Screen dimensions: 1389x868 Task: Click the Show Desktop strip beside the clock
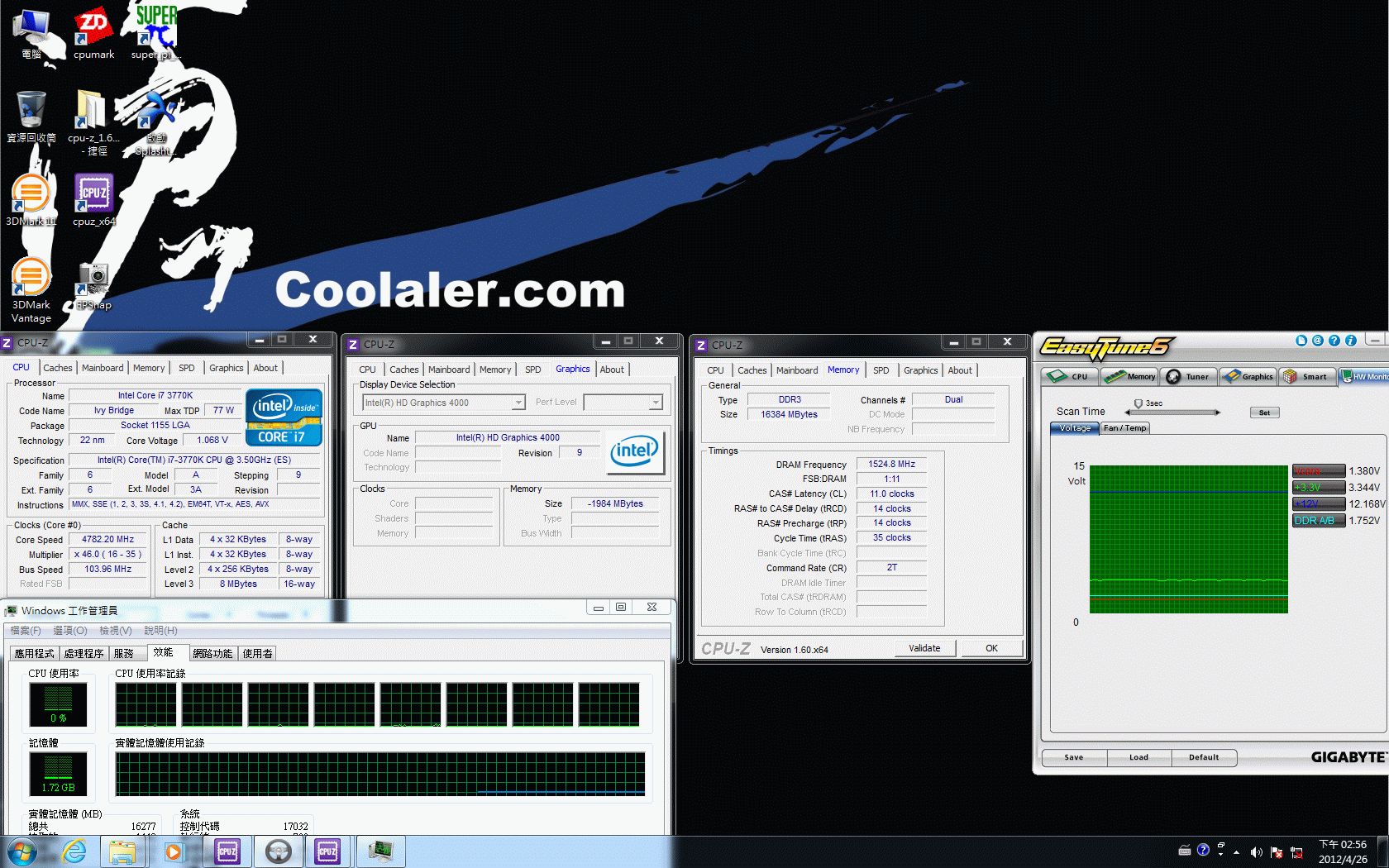[x=1383, y=851]
